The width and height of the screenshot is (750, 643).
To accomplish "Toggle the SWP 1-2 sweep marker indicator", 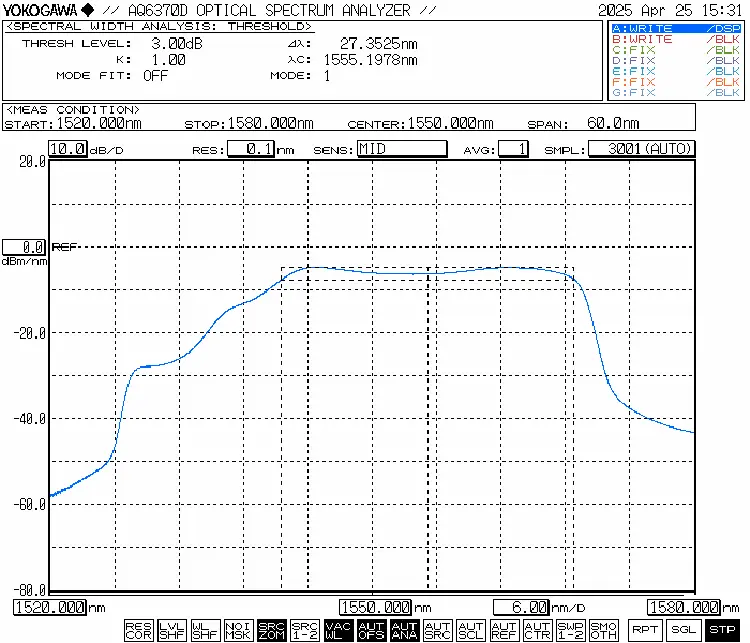I will 570,630.
